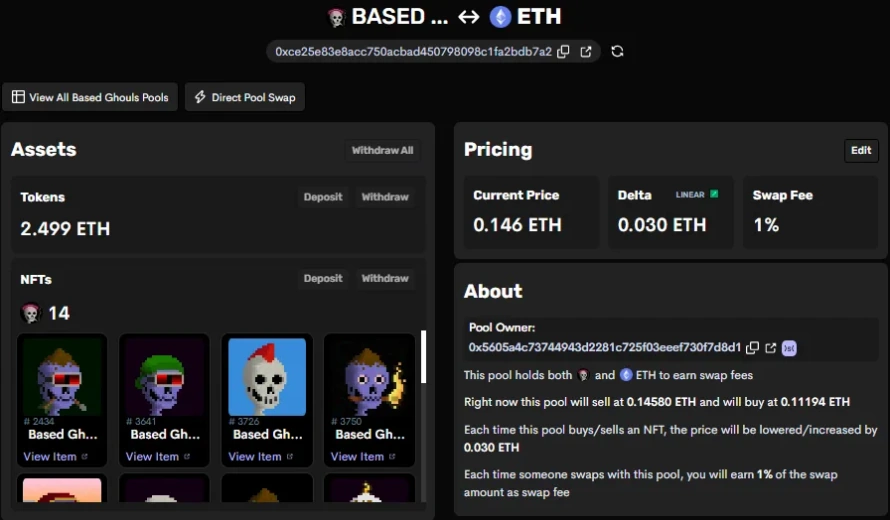Image resolution: width=890 pixels, height=520 pixels.
Task: Click the ETH icon in About description
Action: (x=626, y=375)
